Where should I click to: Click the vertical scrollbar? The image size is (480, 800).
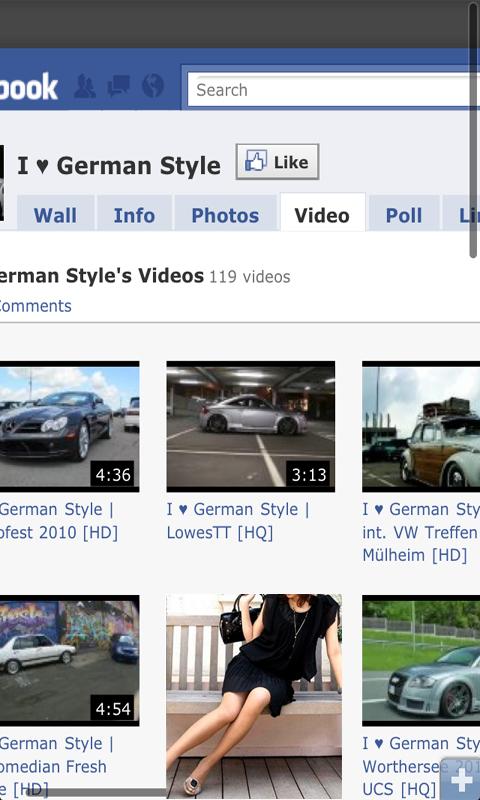coord(473,131)
